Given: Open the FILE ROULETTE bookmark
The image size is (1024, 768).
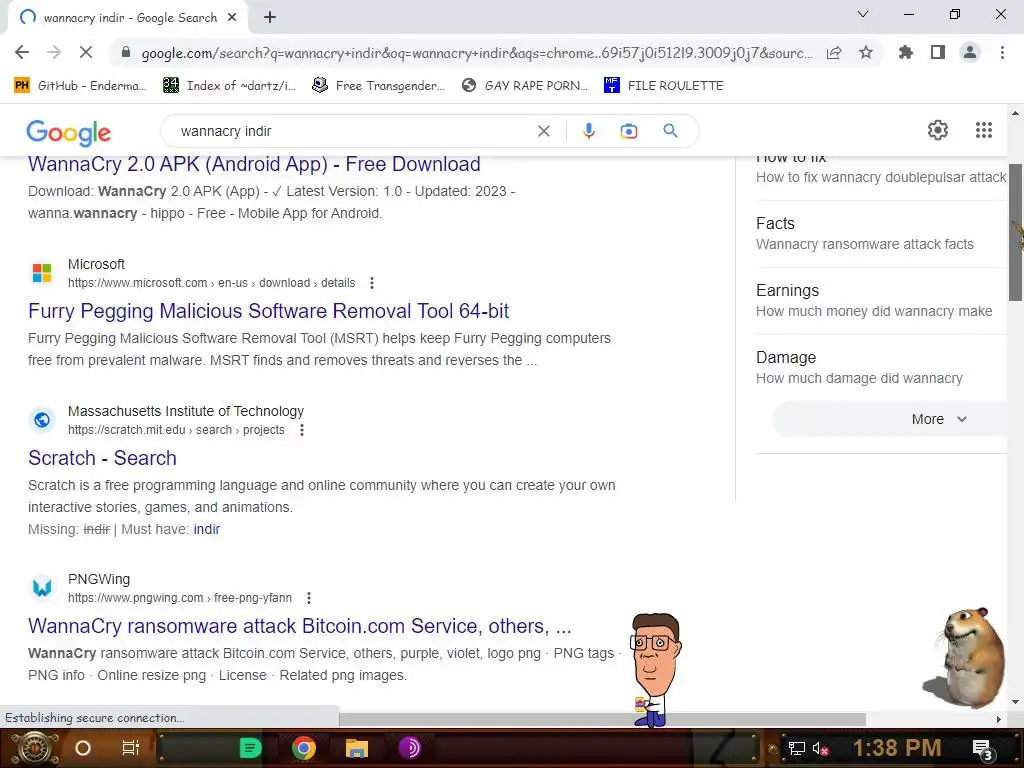Looking at the screenshot, I should tap(664, 86).
